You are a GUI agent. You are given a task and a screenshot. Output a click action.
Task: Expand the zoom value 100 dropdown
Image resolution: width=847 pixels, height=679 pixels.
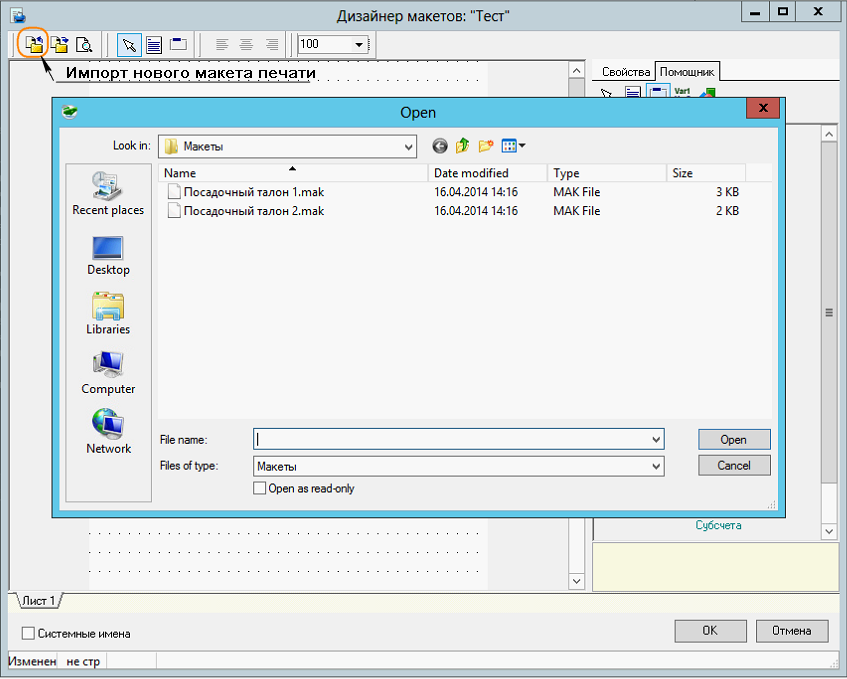[359, 44]
